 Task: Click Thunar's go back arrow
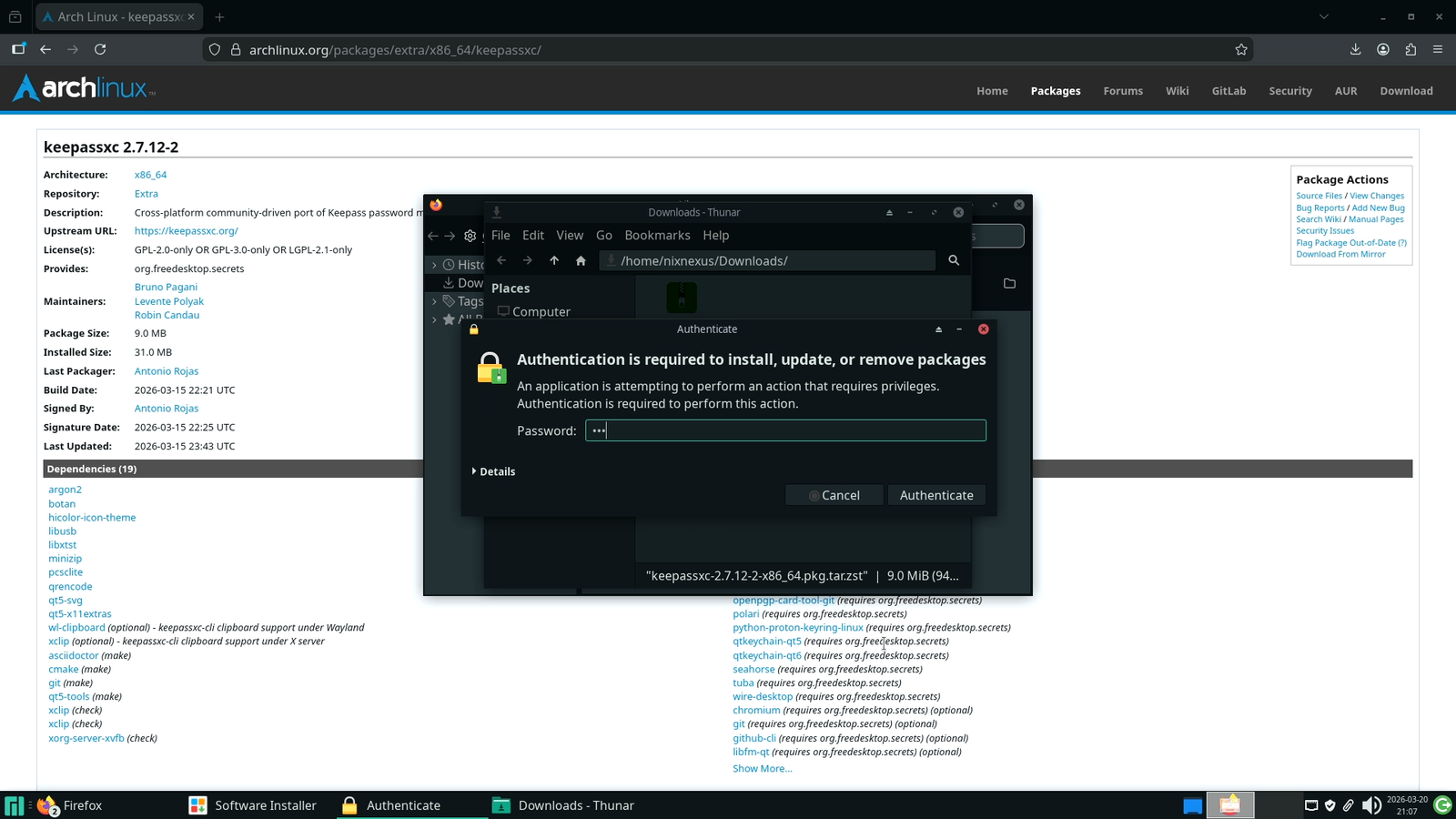click(x=501, y=260)
